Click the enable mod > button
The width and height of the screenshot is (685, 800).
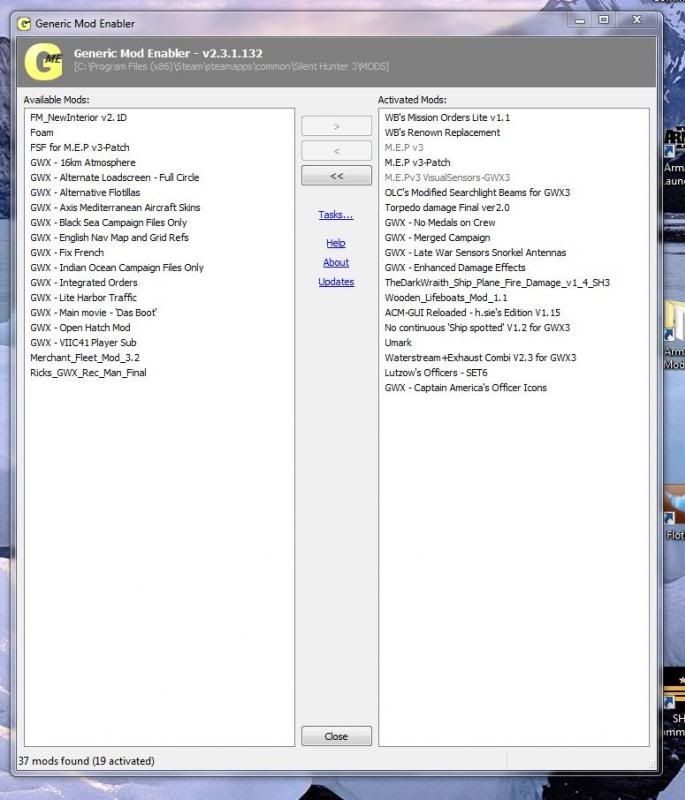pos(336,126)
